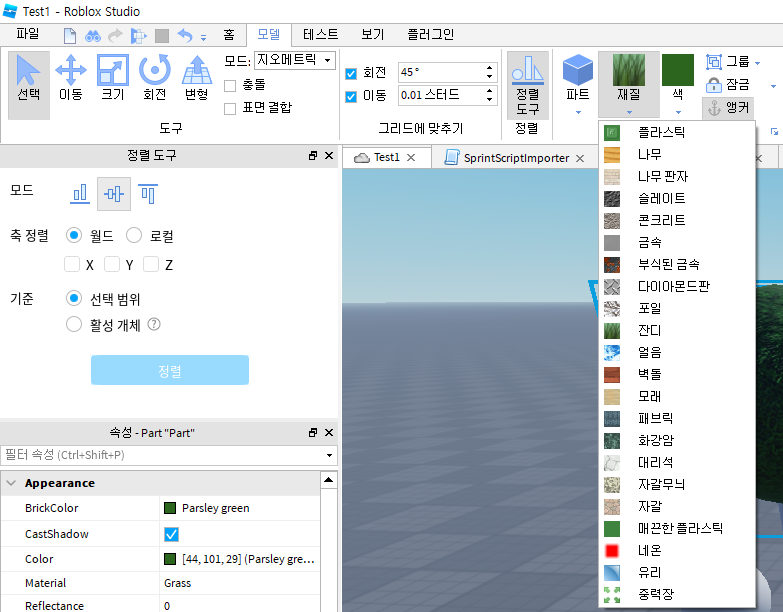Float the 속성 properties panel
783x612 pixels.
coord(313,432)
